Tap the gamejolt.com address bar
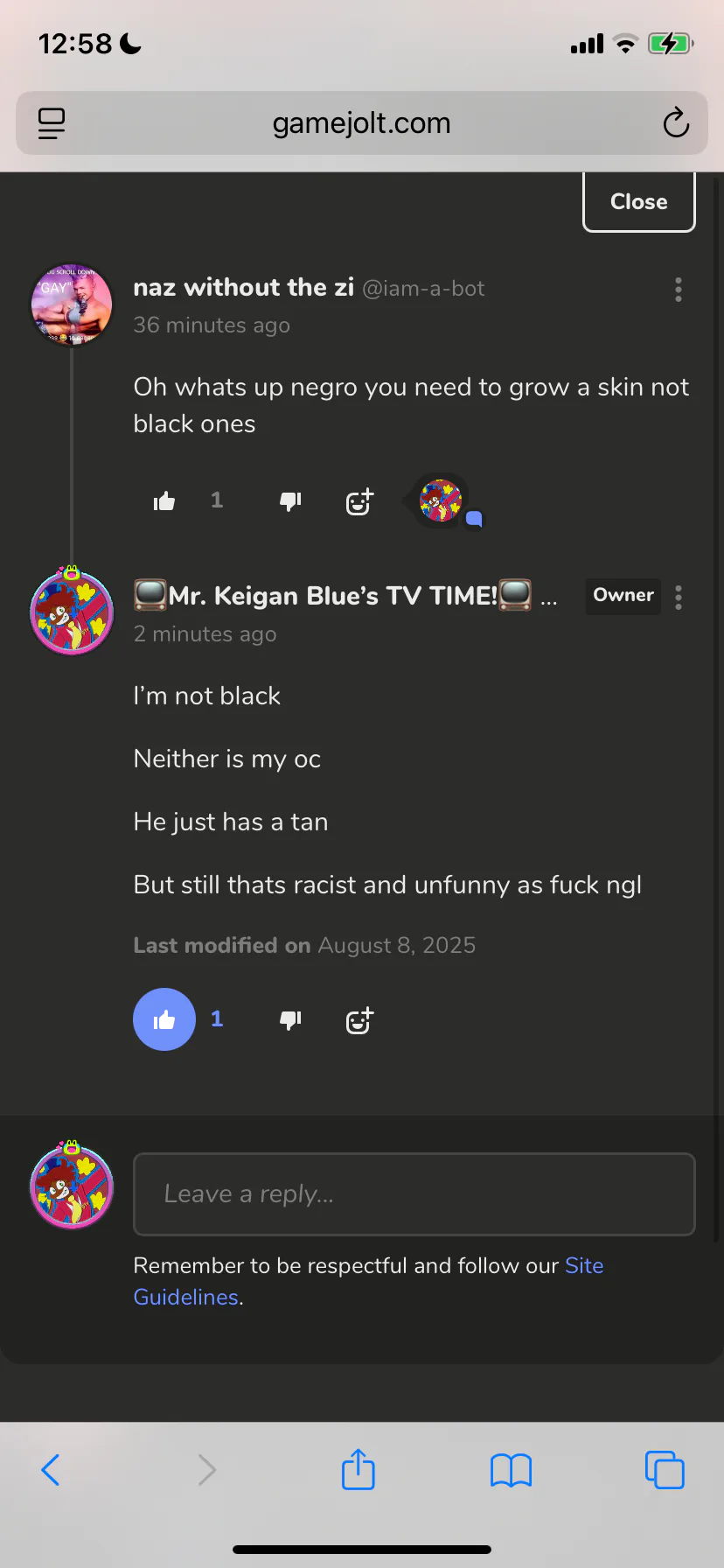This screenshot has height=1568, width=724. 362,123
